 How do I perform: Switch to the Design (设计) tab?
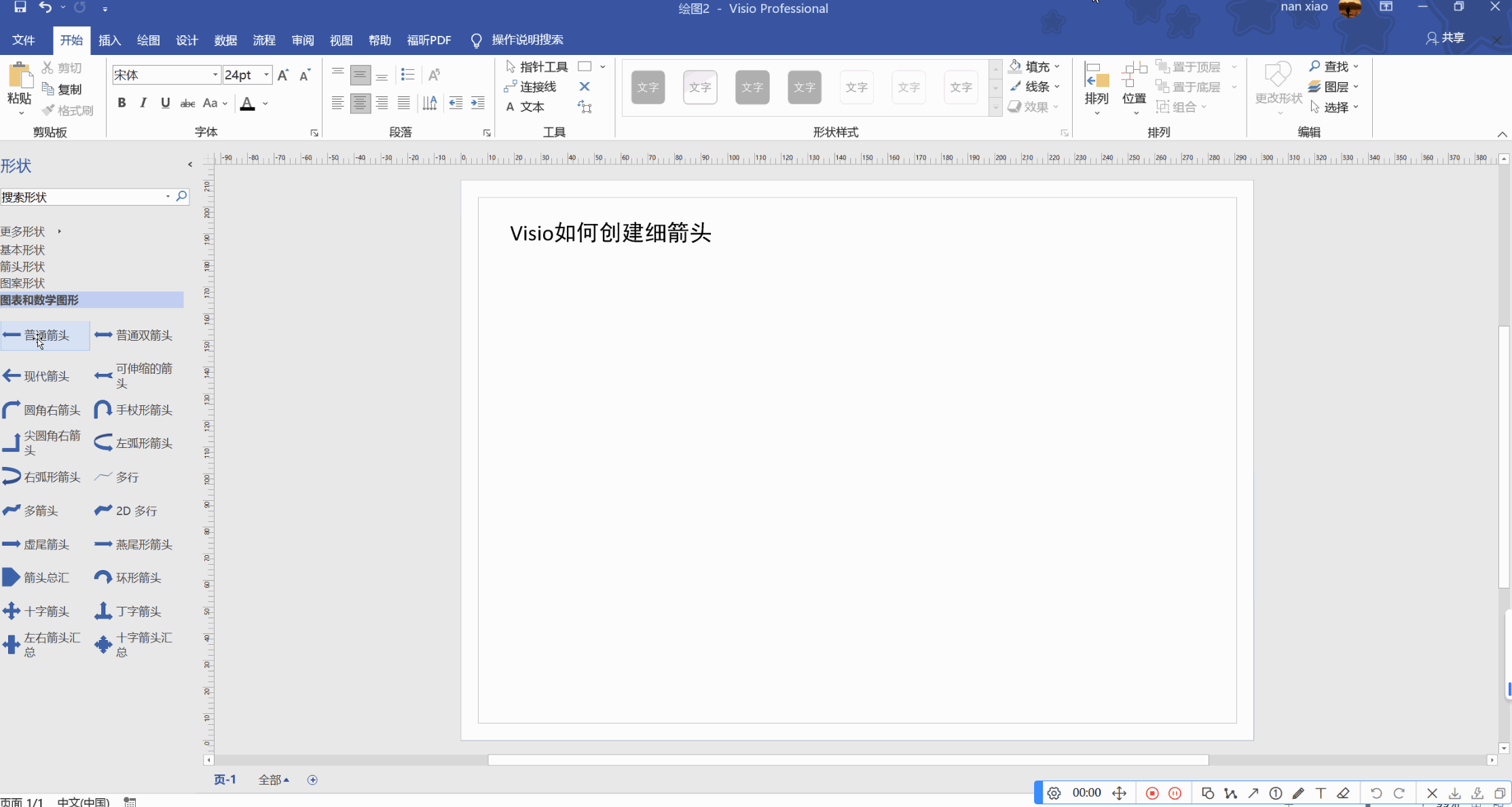187,40
